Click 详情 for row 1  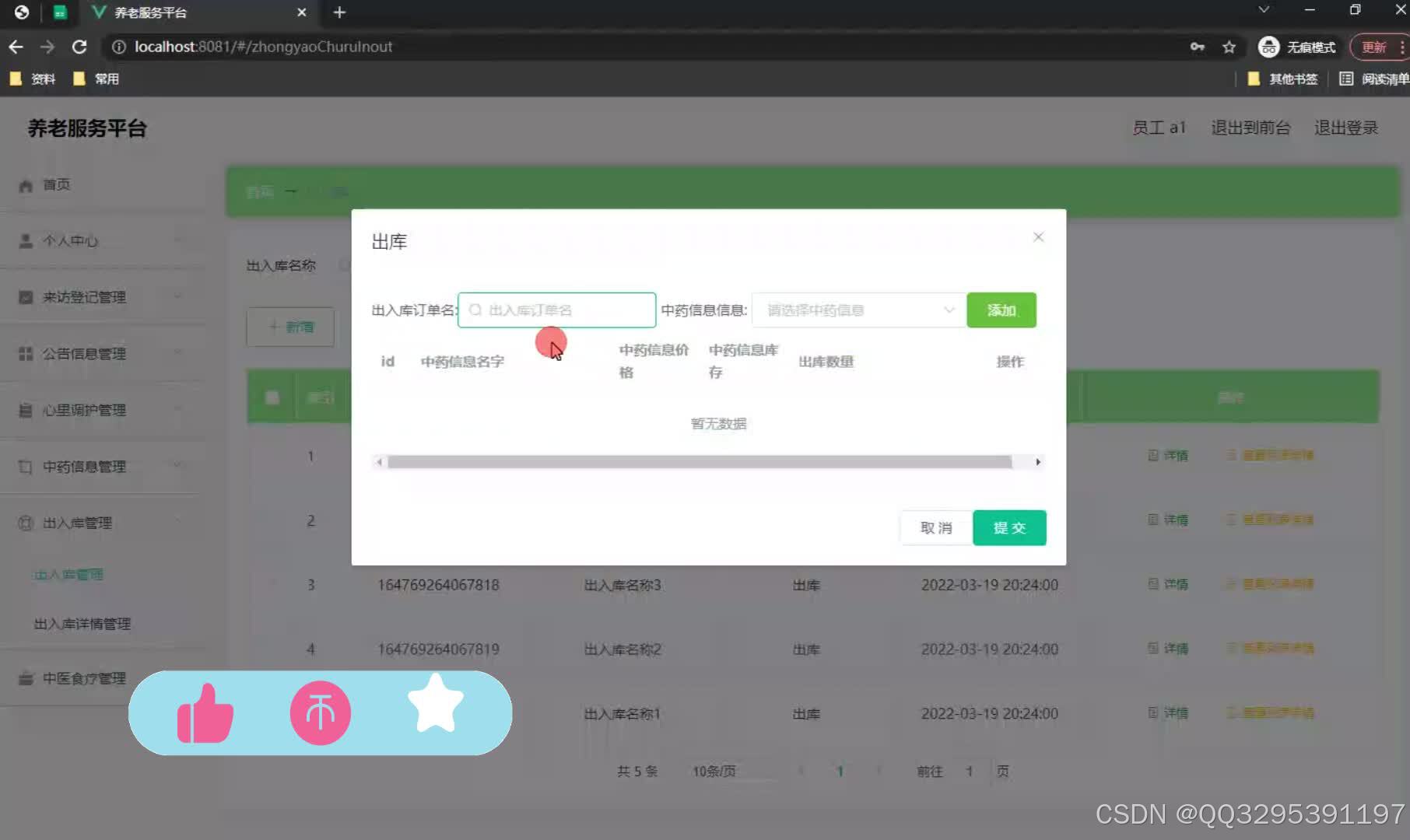coord(1168,455)
